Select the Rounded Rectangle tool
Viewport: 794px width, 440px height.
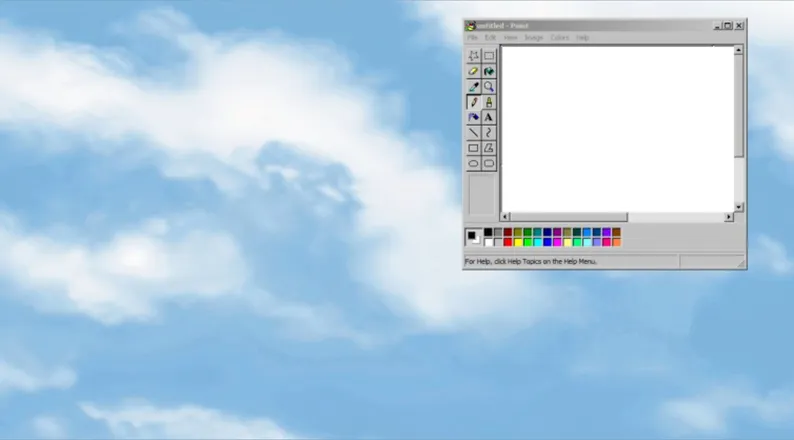(489, 164)
